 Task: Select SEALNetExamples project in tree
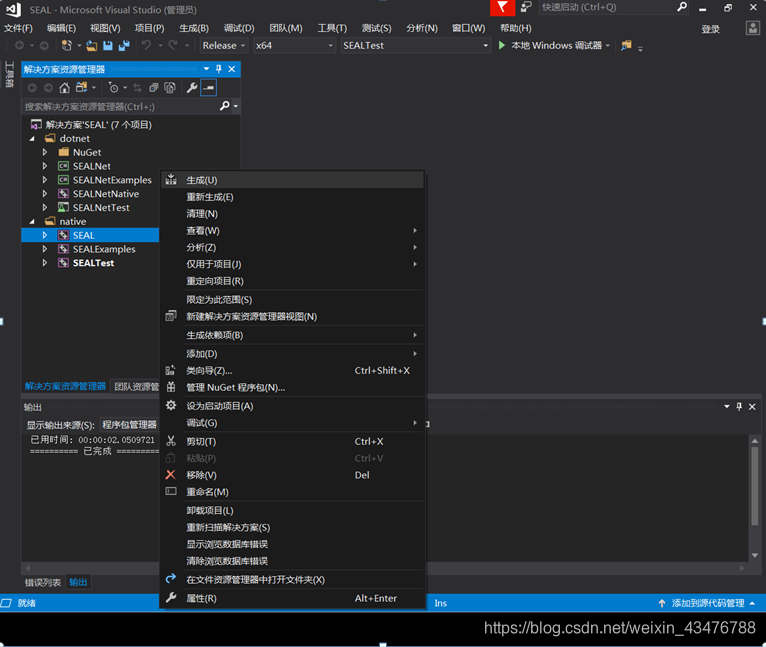[x=112, y=180]
